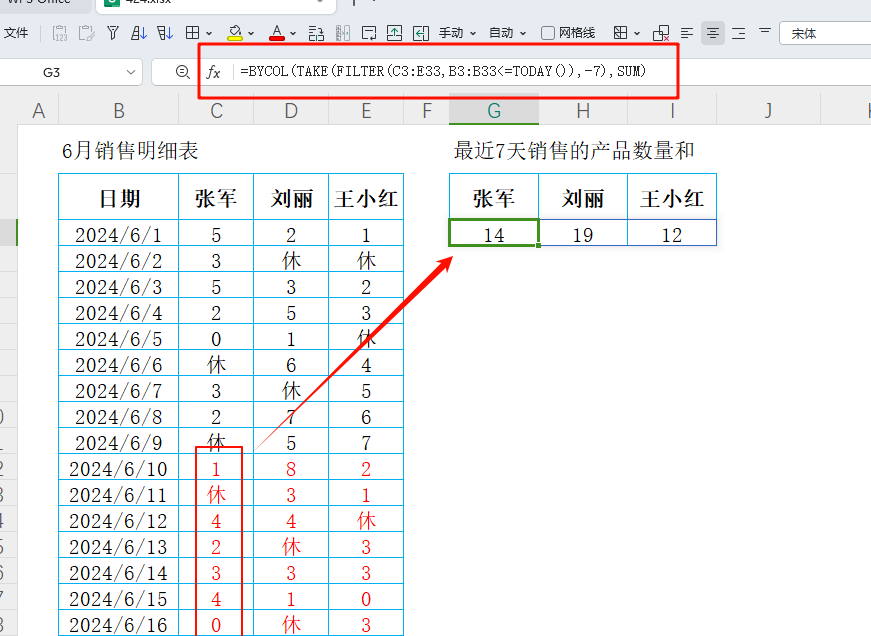The image size is (871, 636).
Task: Select the red 8 in the 2024/6/10 row
Action: [291, 468]
